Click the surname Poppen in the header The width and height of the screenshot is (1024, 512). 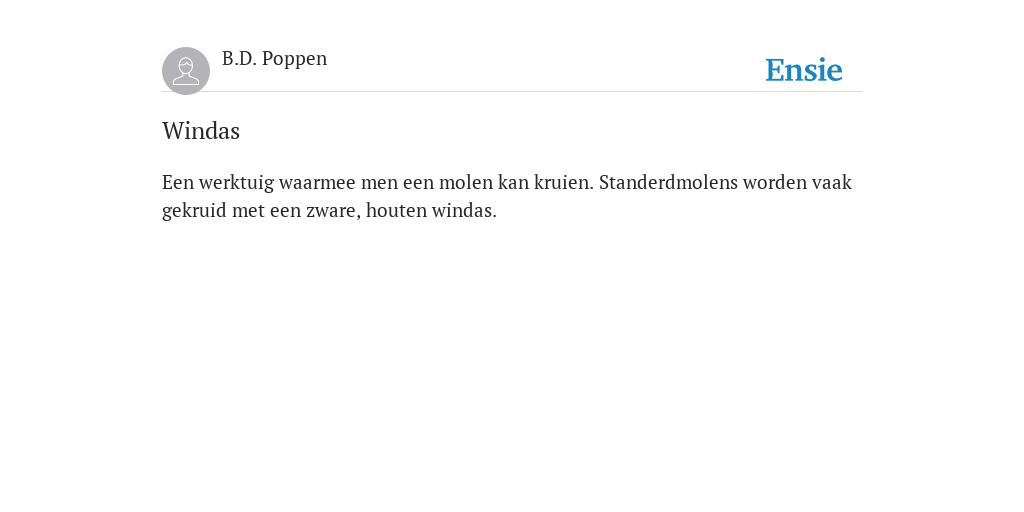295,59
